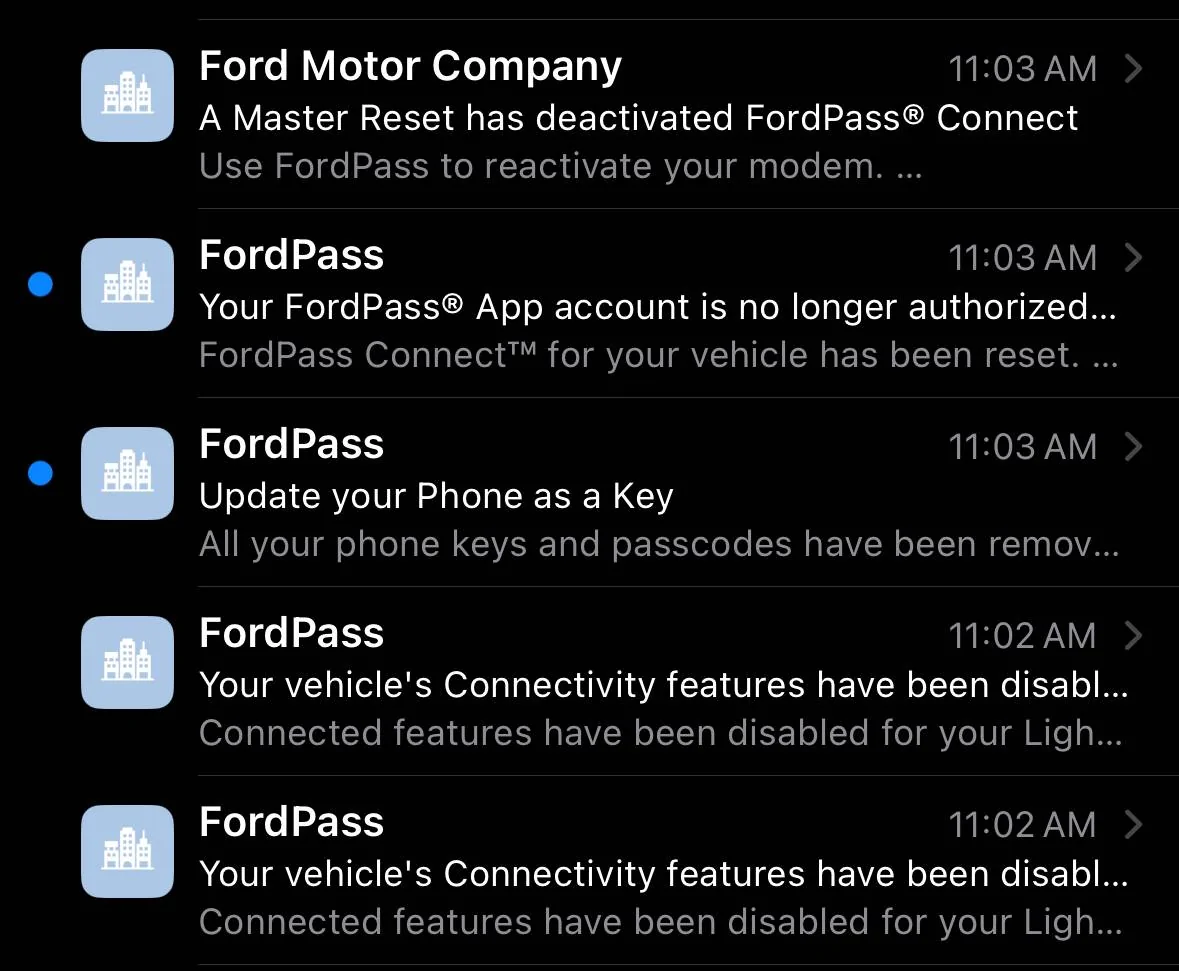Click the 11:03 AM timestamp on Ford Motor Company email
The width and height of the screenshot is (1179, 971).
pyautogui.click(x=1022, y=69)
